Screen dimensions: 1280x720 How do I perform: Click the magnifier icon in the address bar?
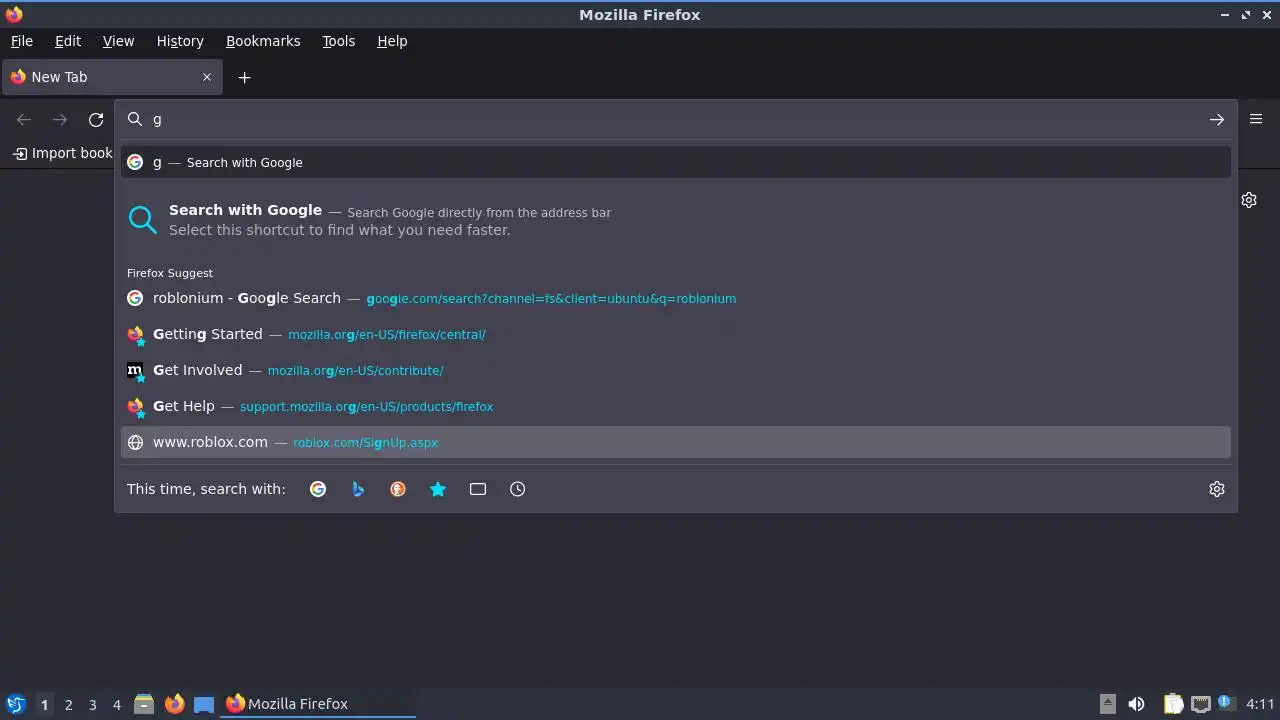(135, 120)
